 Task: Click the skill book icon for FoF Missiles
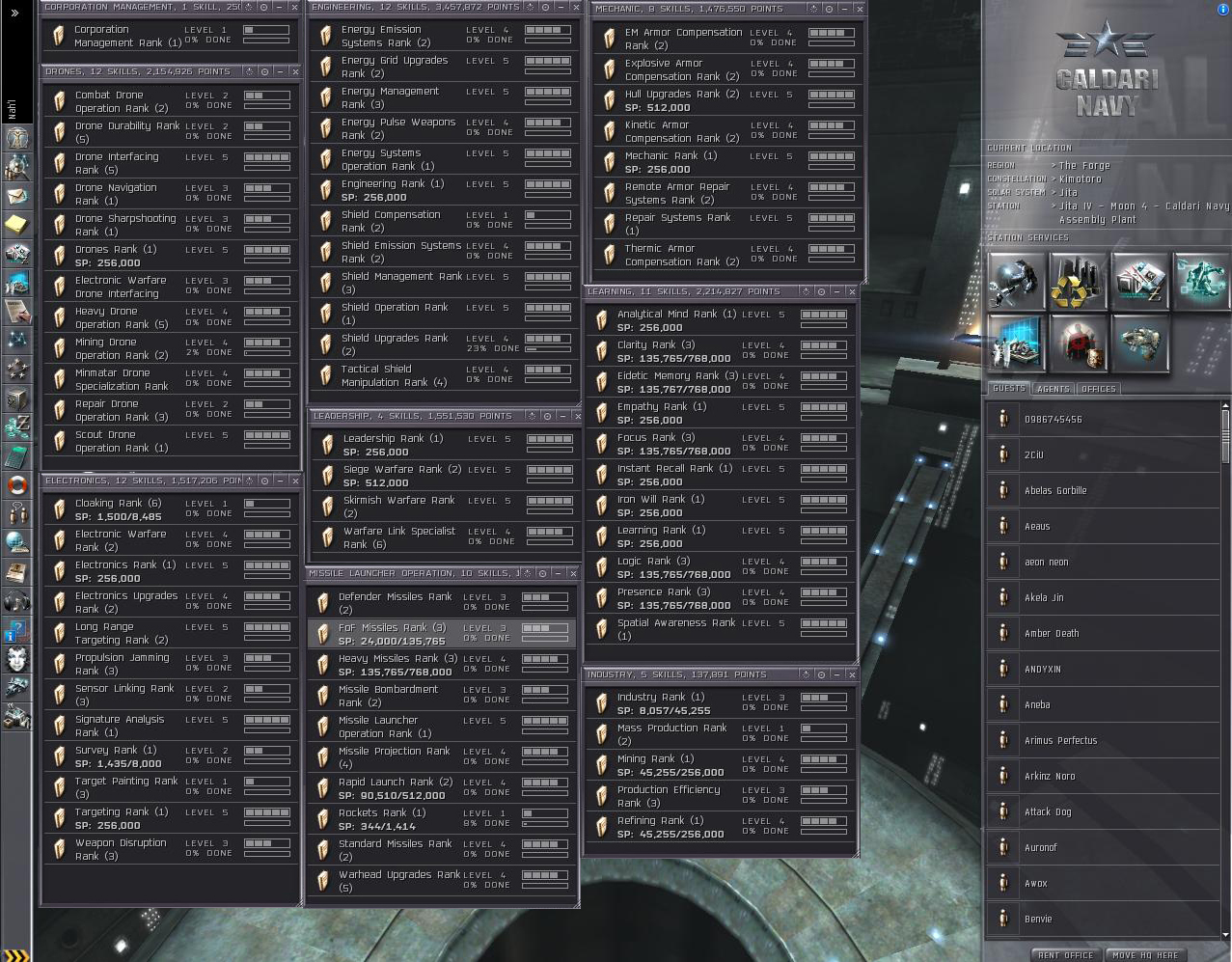coord(324,634)
